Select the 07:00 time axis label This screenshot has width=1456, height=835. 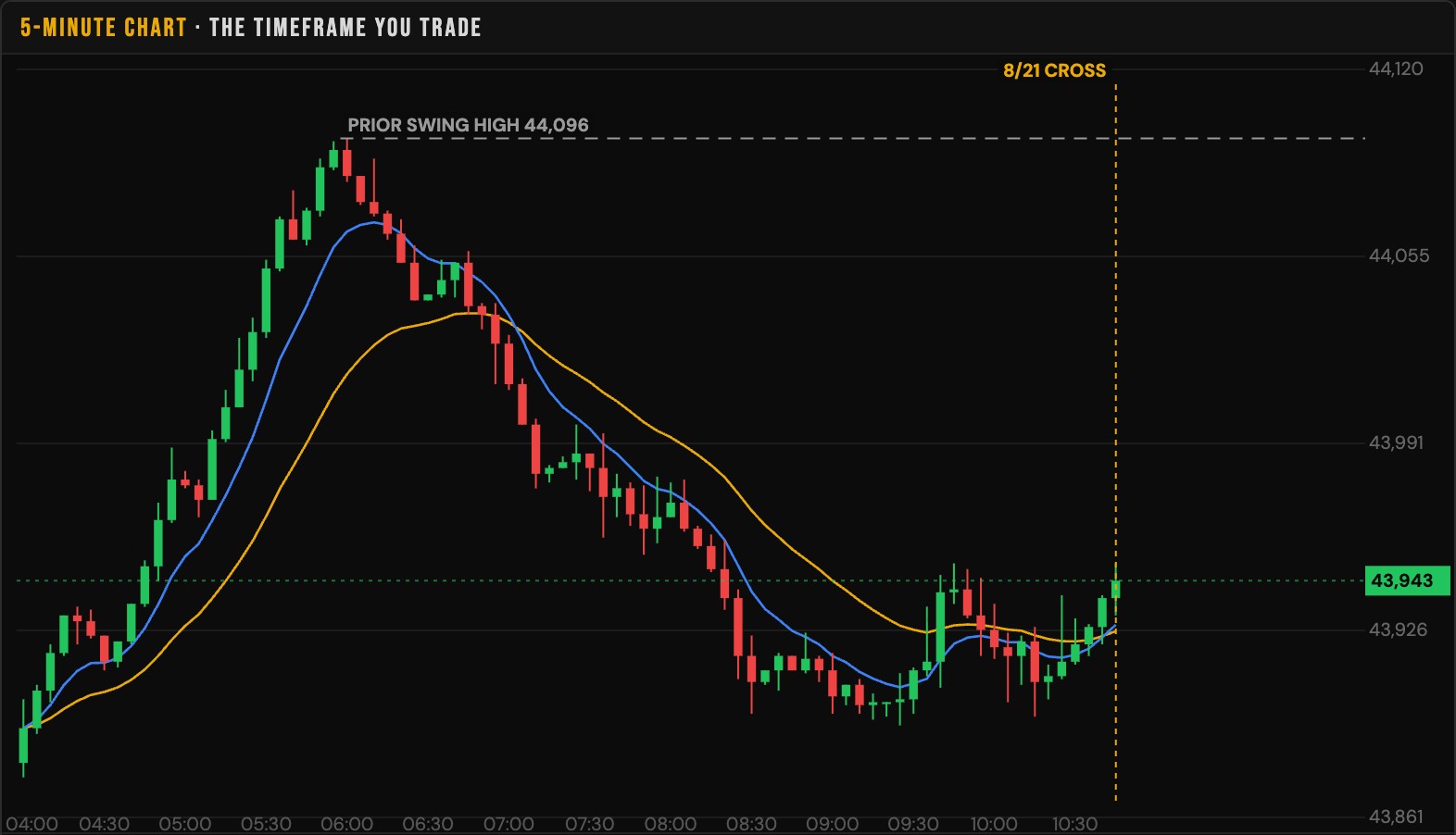coord(508,824)
